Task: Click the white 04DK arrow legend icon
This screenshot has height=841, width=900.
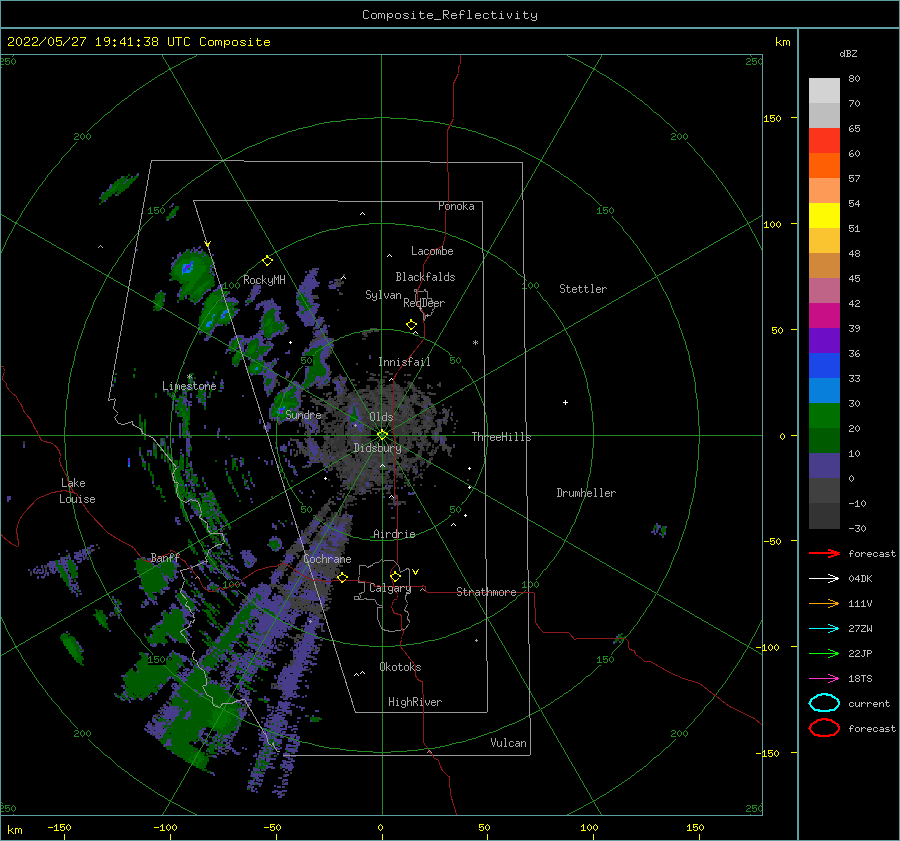Action: click(824, 579)
